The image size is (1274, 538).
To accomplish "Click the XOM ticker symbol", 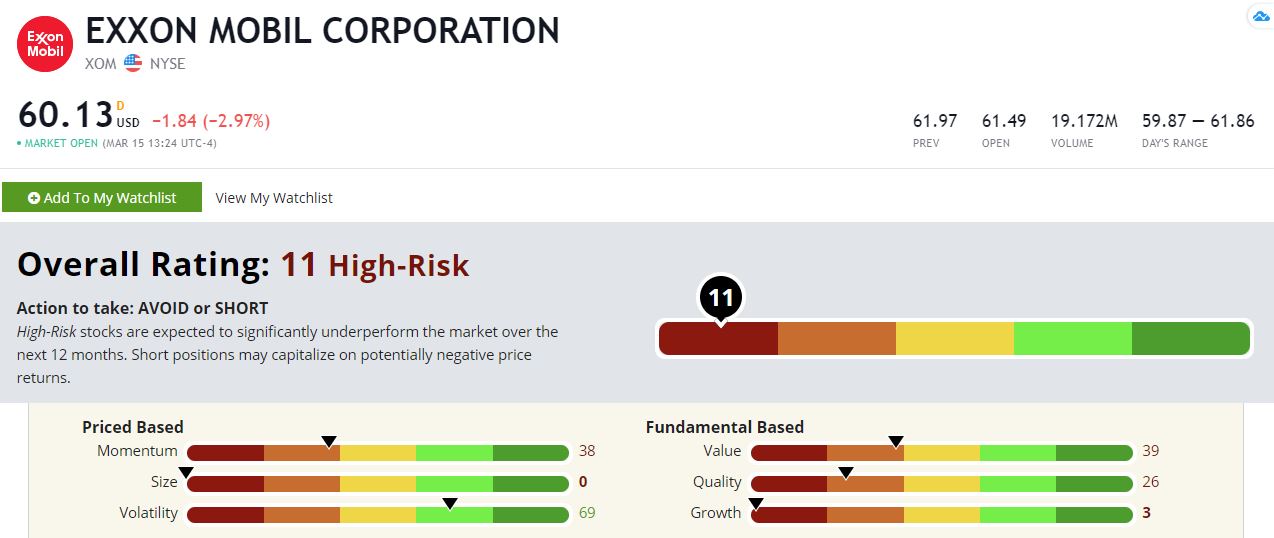I will pos(101,63).
